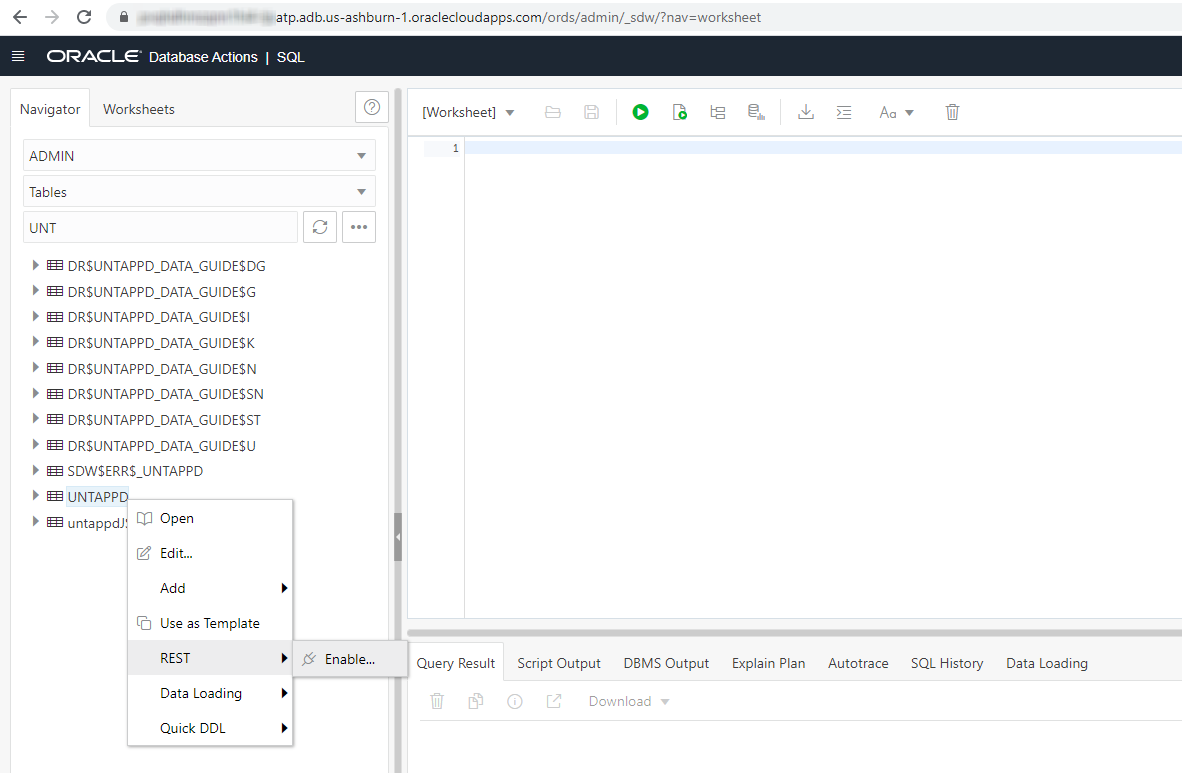1182x773 pixels.
Task: Open the [Worksheet] dropdown
Action: coord(468,112)
